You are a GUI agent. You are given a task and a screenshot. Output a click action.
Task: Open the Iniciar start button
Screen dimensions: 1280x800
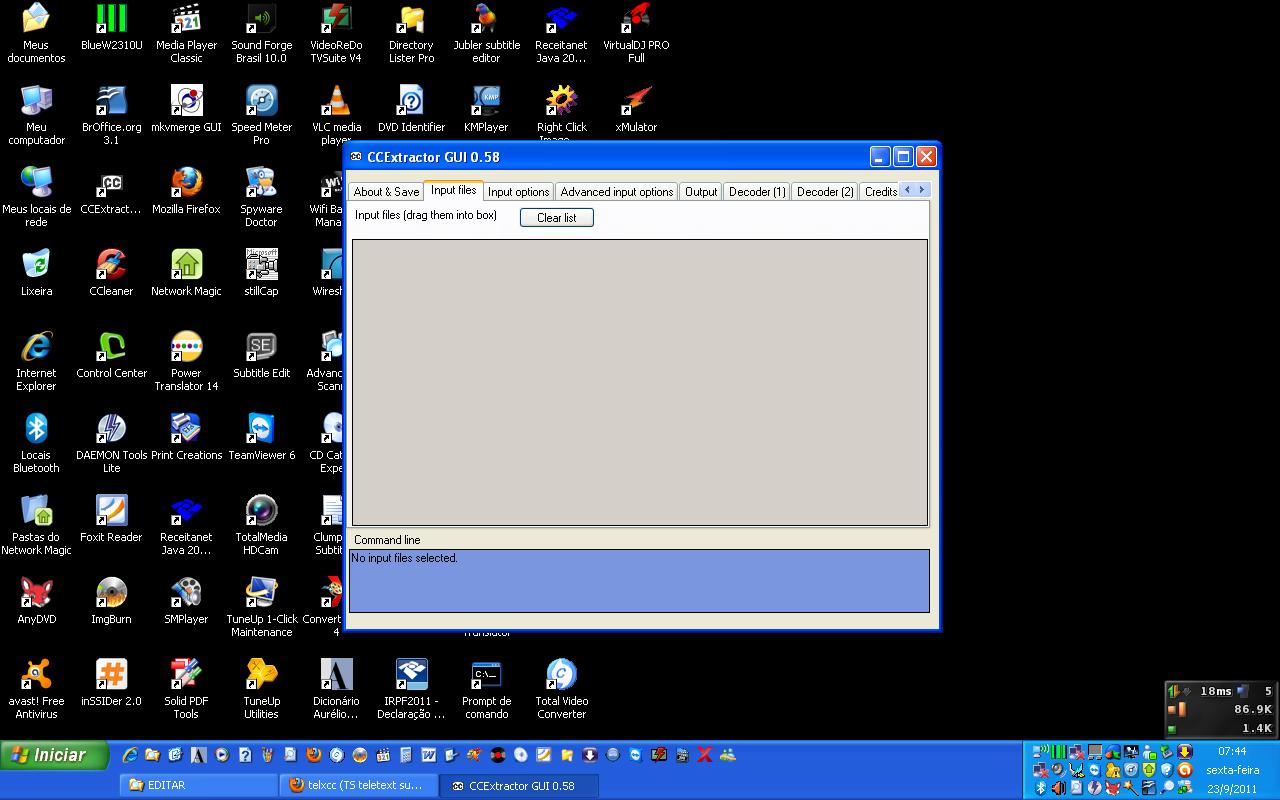(x=55, y=755)
